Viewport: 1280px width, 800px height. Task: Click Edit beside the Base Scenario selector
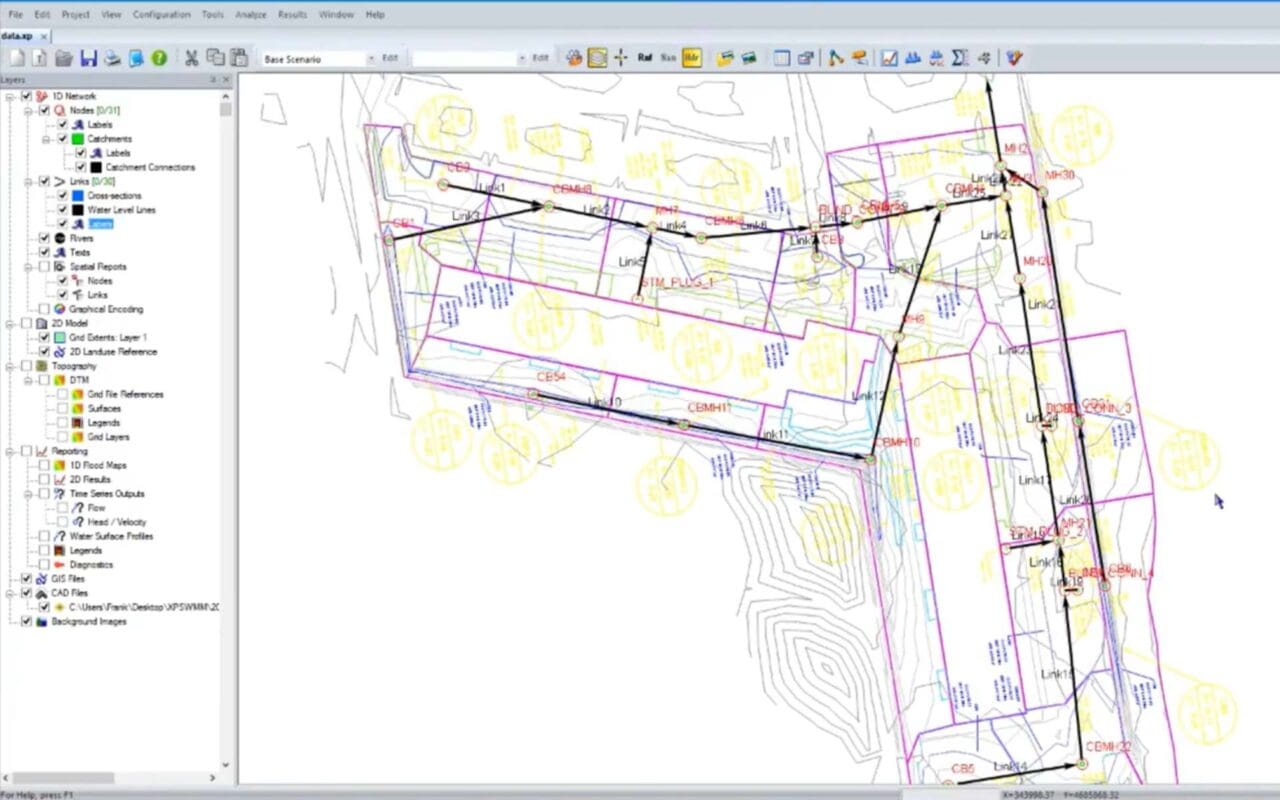390,57
